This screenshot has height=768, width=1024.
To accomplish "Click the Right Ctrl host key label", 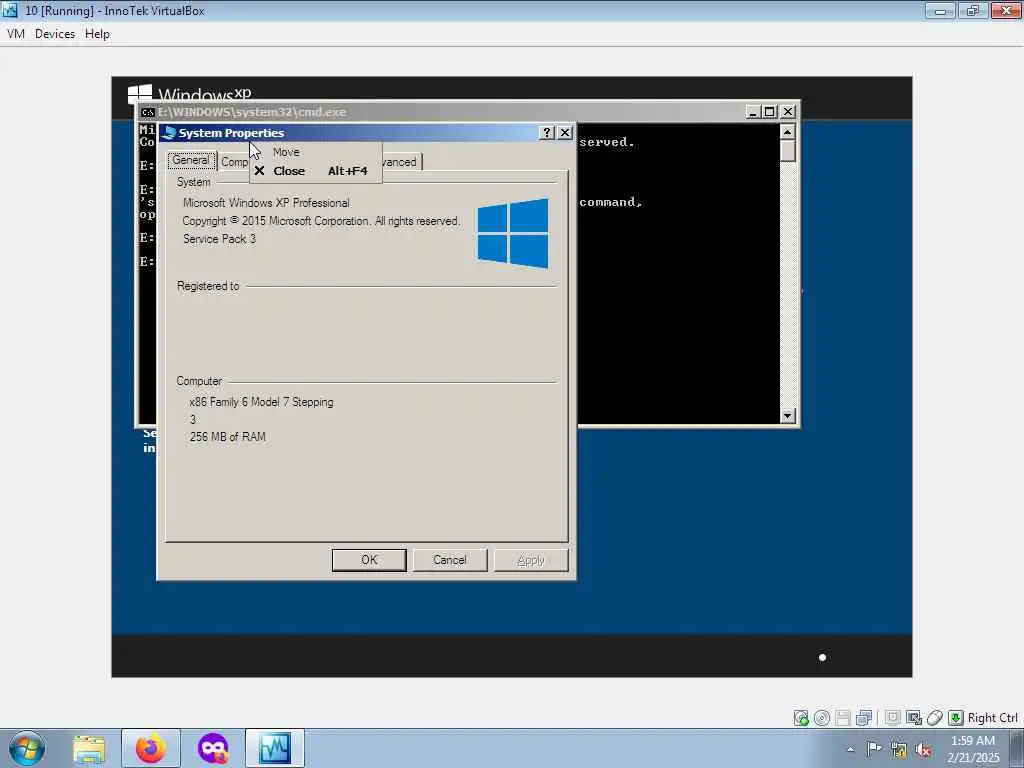I will tap(992, 718).
